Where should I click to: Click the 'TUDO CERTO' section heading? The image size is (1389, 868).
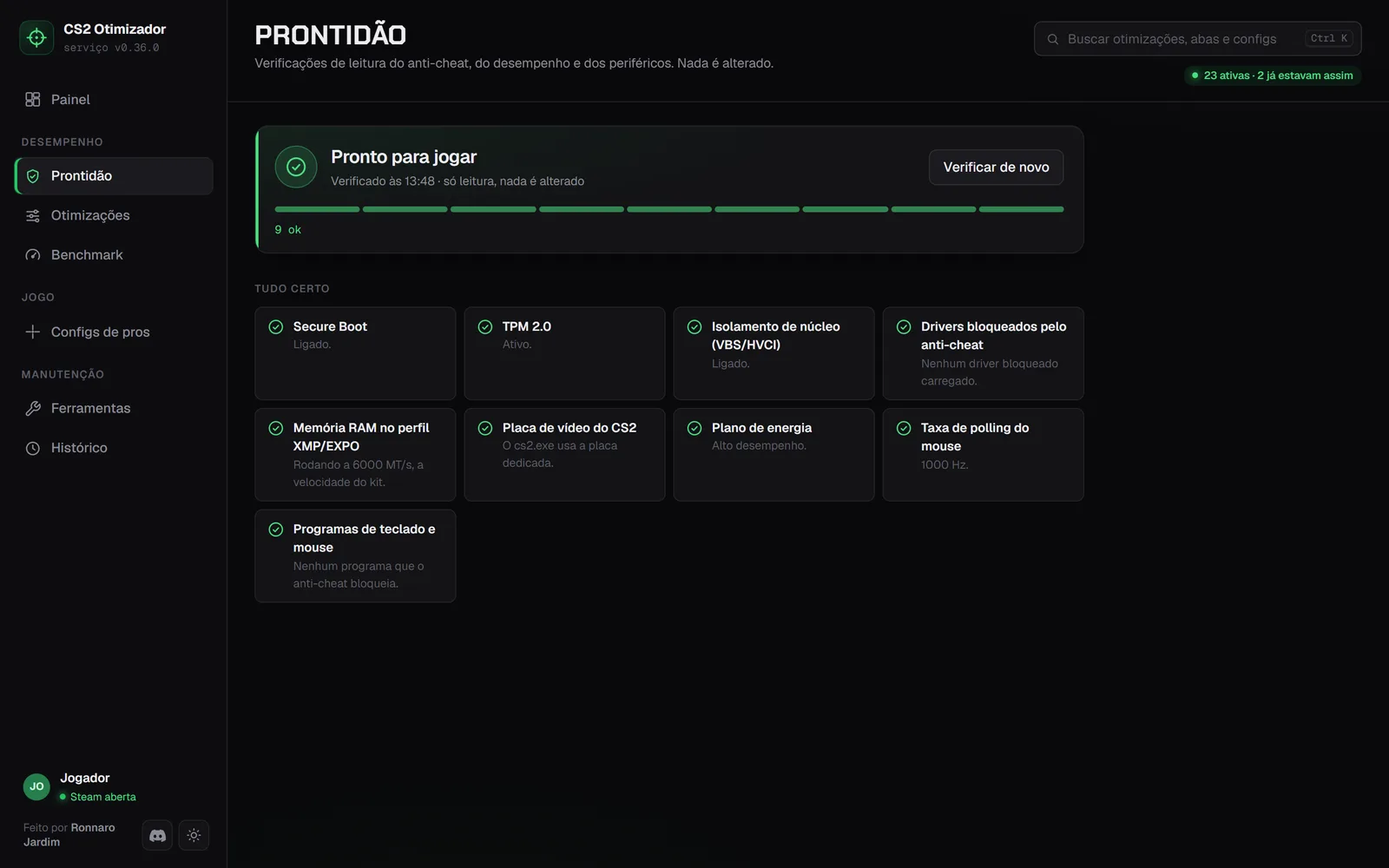point(292,288)
